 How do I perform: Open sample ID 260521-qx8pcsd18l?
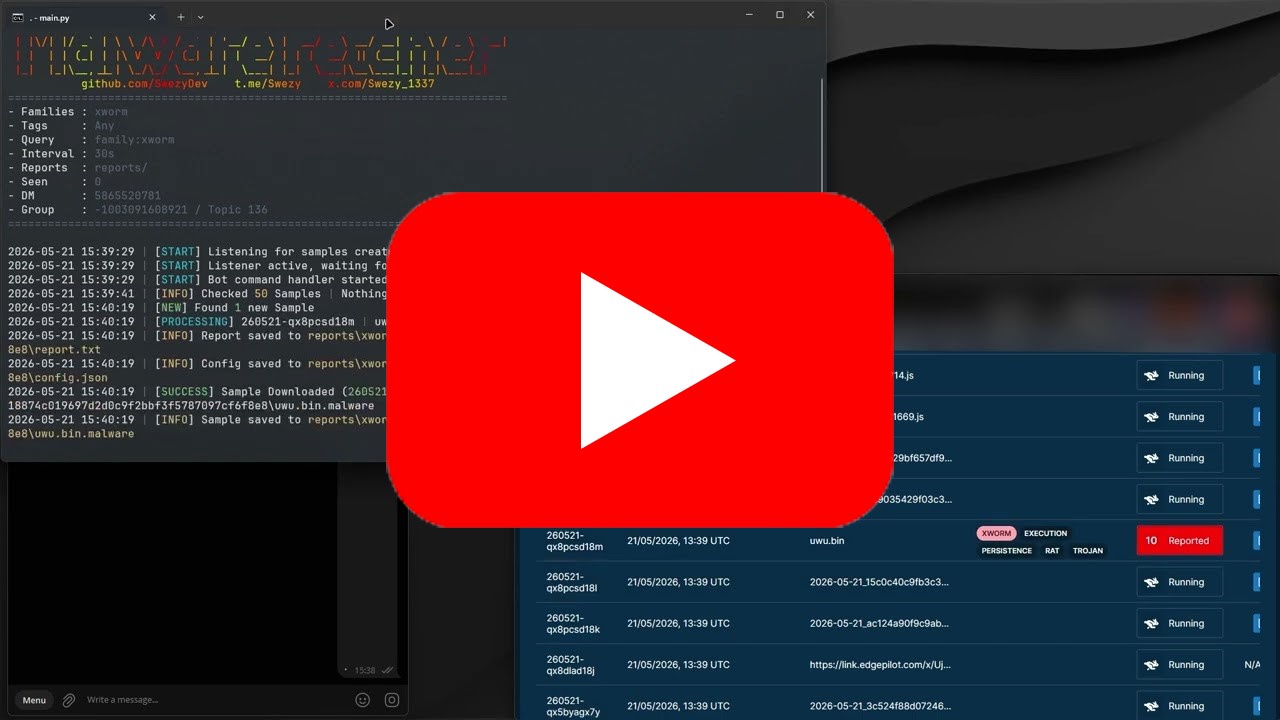click(x=573, y=582)
